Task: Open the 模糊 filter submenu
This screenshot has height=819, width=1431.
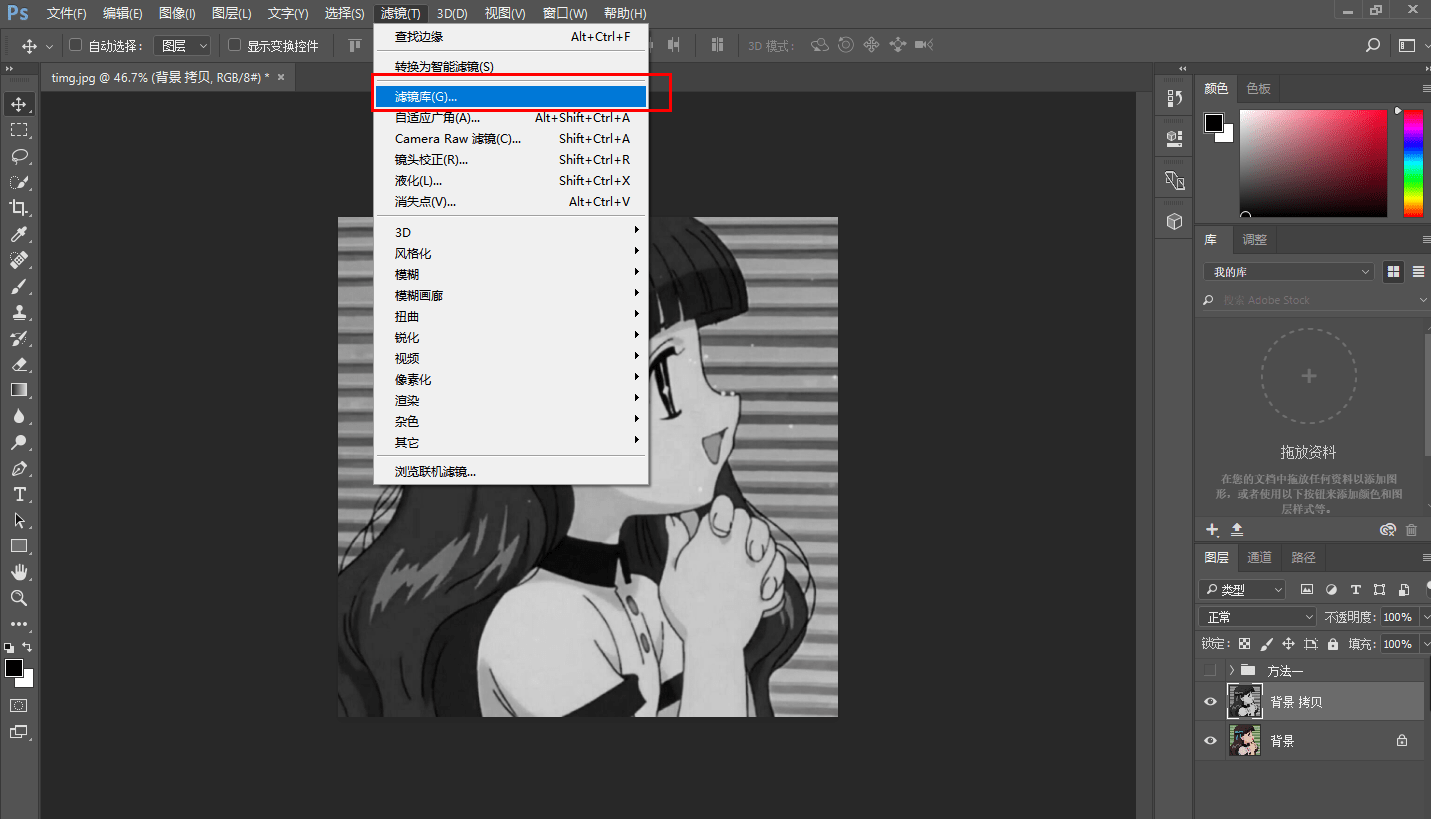Action: (x=511, y=274)
